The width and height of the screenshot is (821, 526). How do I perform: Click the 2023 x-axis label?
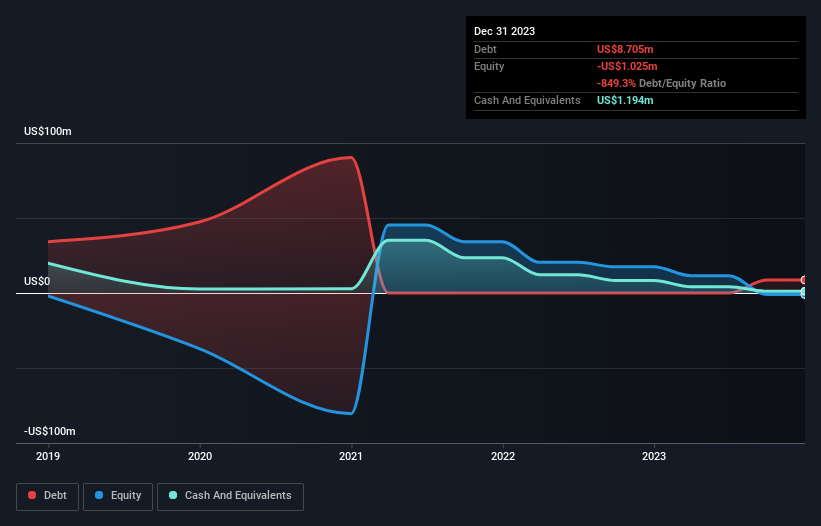[654, 456]
